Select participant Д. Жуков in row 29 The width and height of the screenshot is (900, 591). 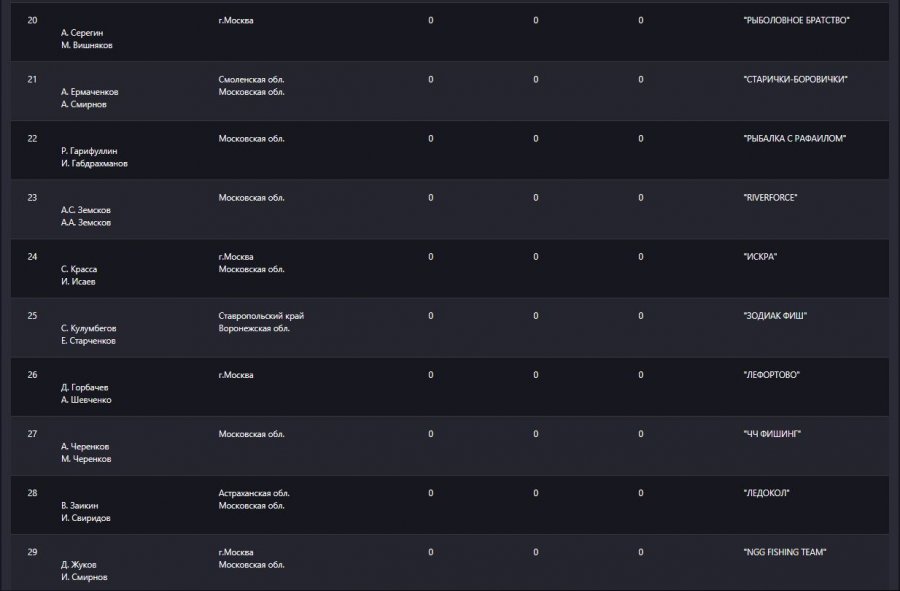79,565
